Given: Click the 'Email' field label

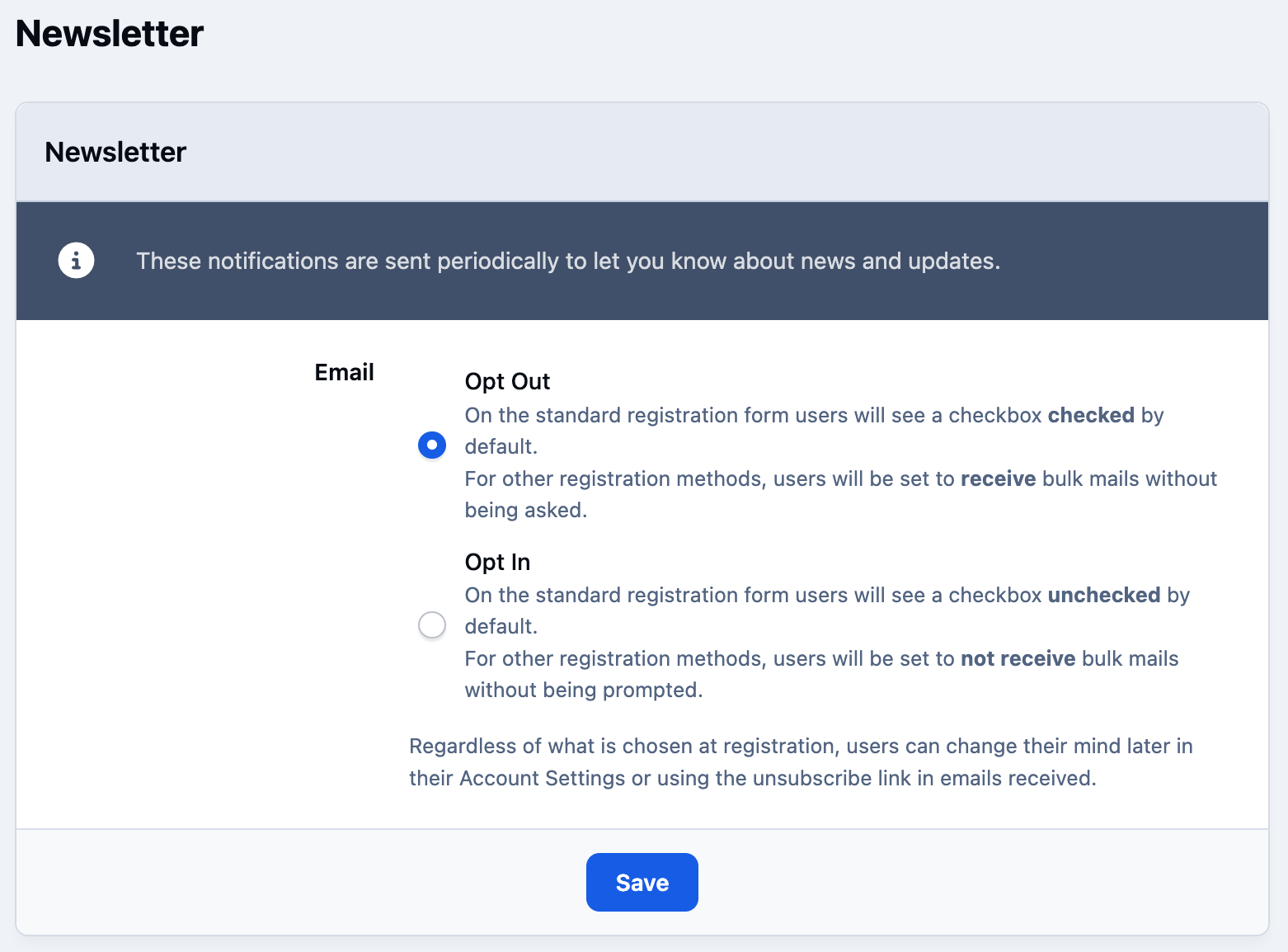Looking at the screenshot, I should pos(344,372).
